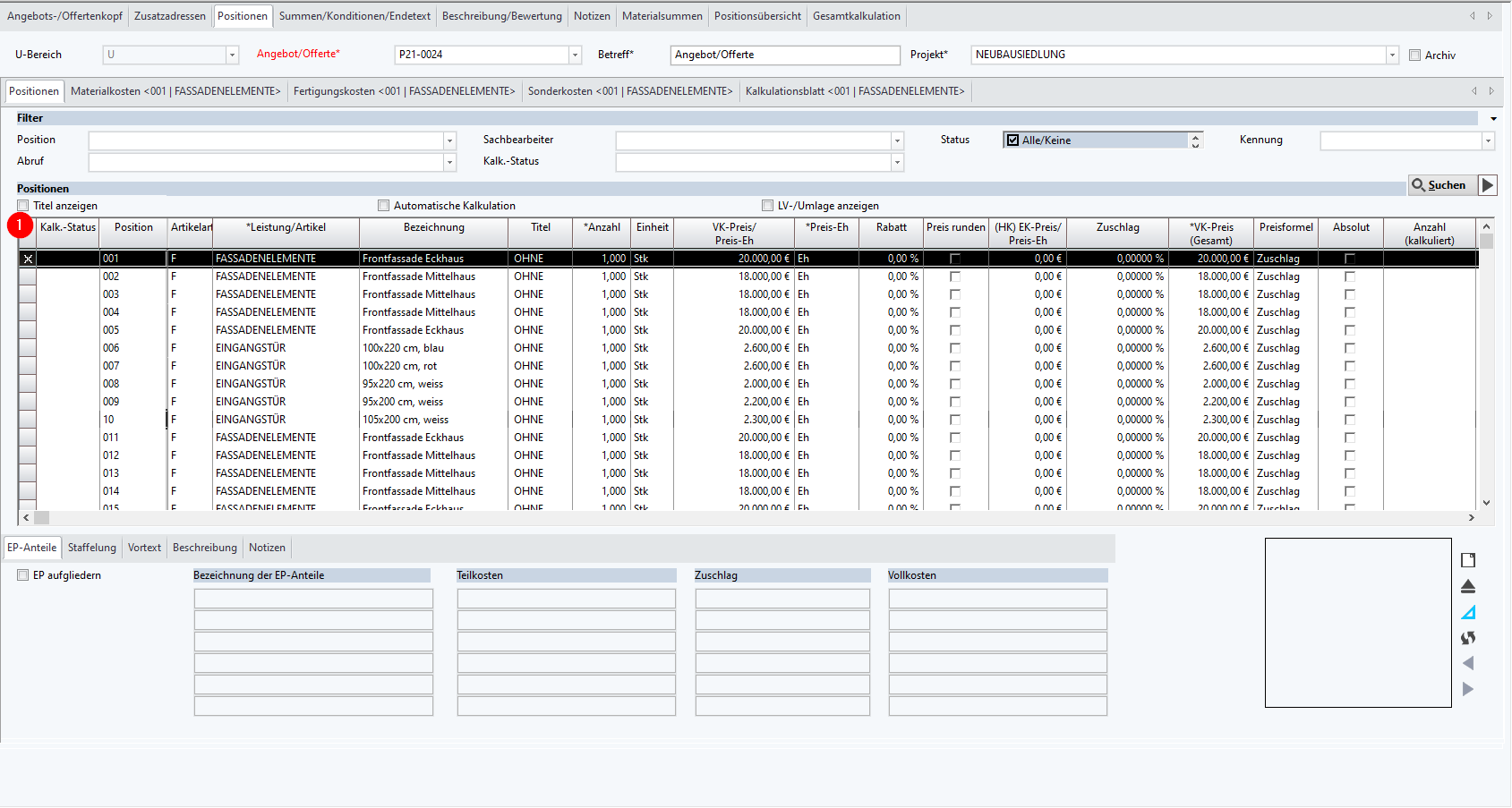Click the eject icon beside preview box

click(1468, 587)
